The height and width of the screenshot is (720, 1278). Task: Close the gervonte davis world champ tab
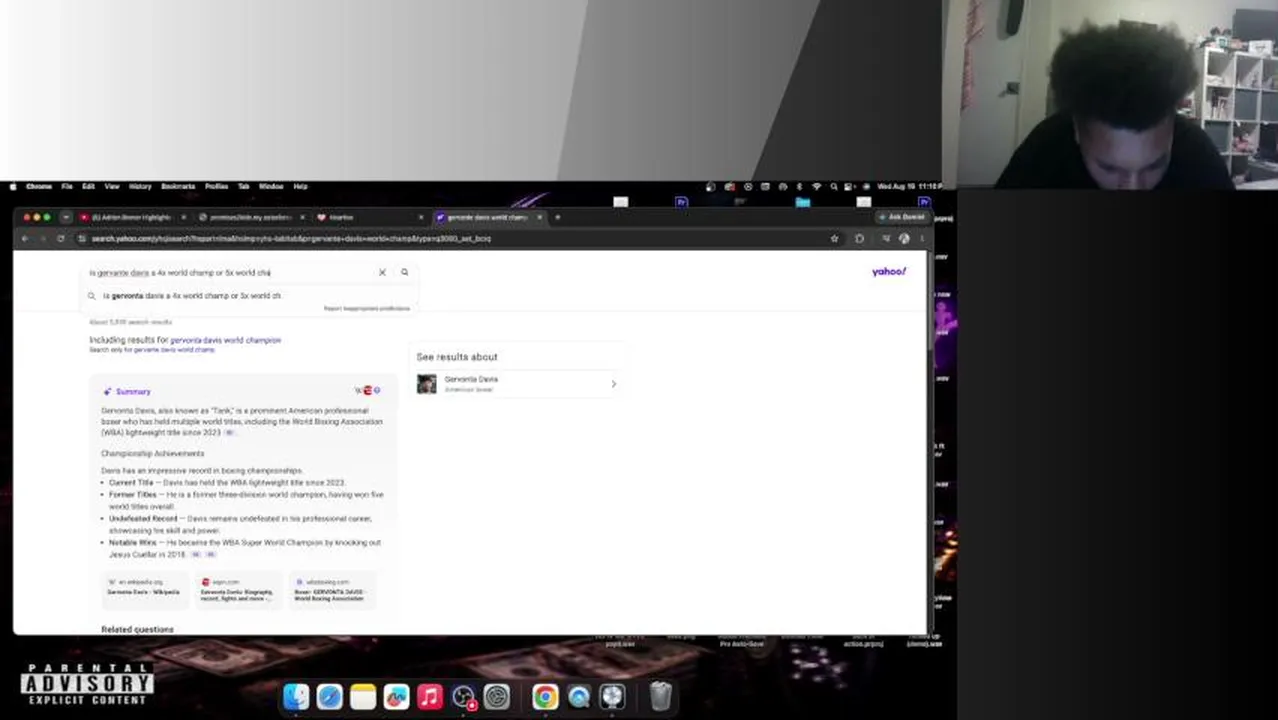539,217
